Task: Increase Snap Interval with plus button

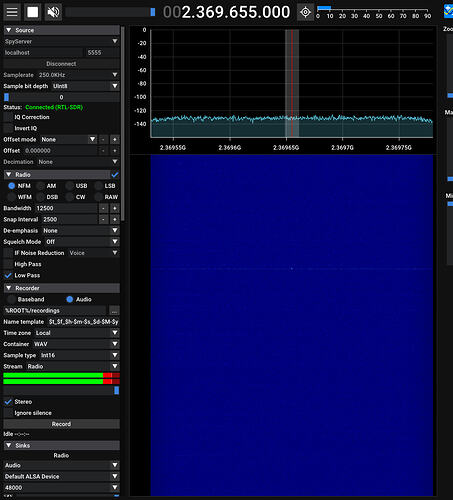Action: coord(115,219)
